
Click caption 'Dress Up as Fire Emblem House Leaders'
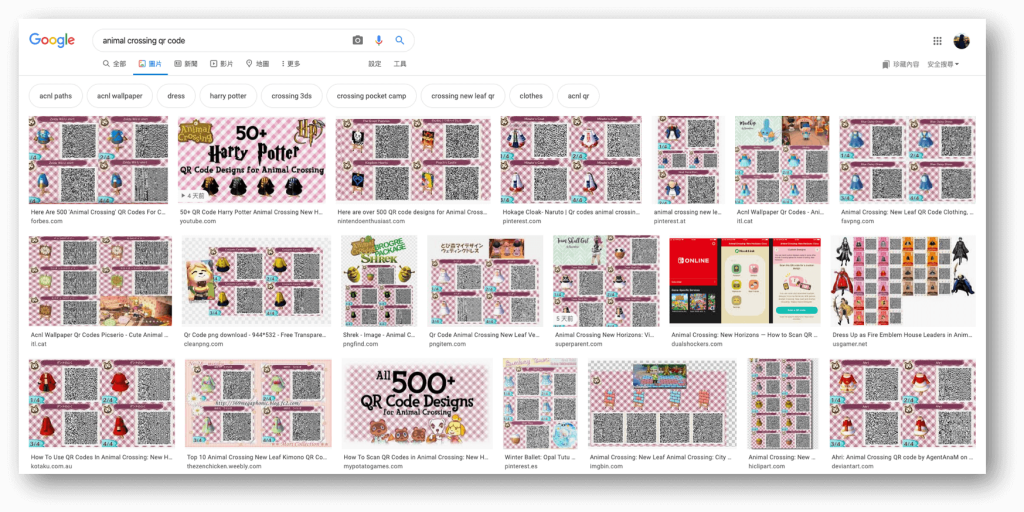pos(903,334)
